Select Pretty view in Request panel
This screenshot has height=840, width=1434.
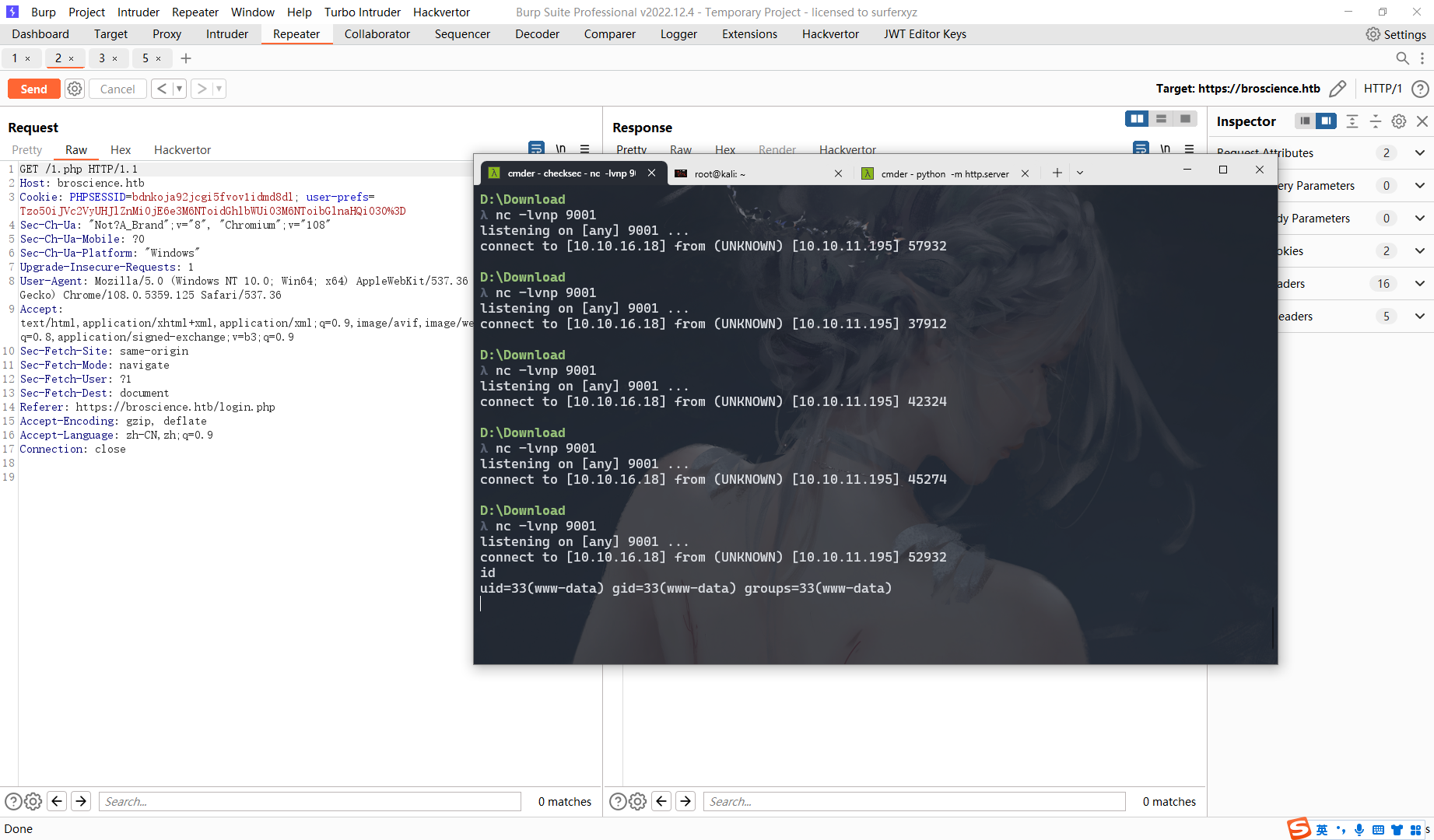(x=27, y=150)
